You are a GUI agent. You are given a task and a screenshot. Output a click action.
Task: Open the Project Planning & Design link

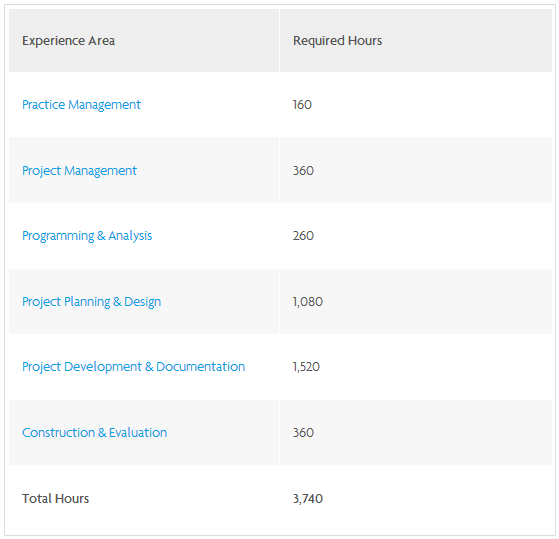point(92,302)
